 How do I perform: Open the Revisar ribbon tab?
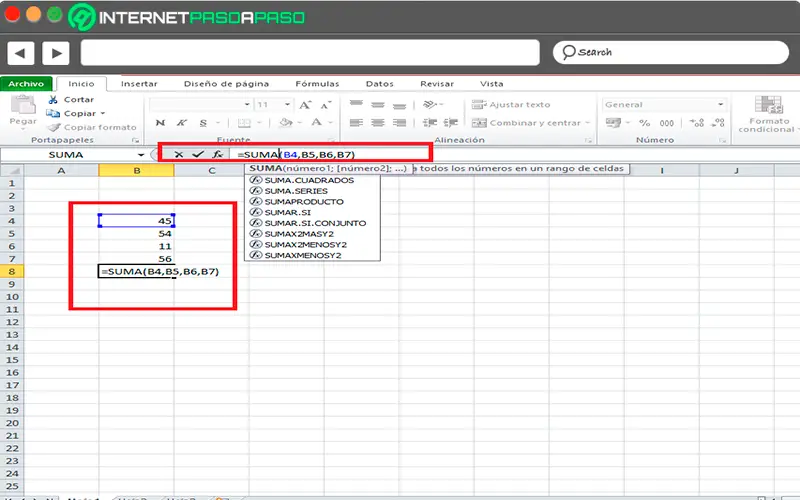437,84
